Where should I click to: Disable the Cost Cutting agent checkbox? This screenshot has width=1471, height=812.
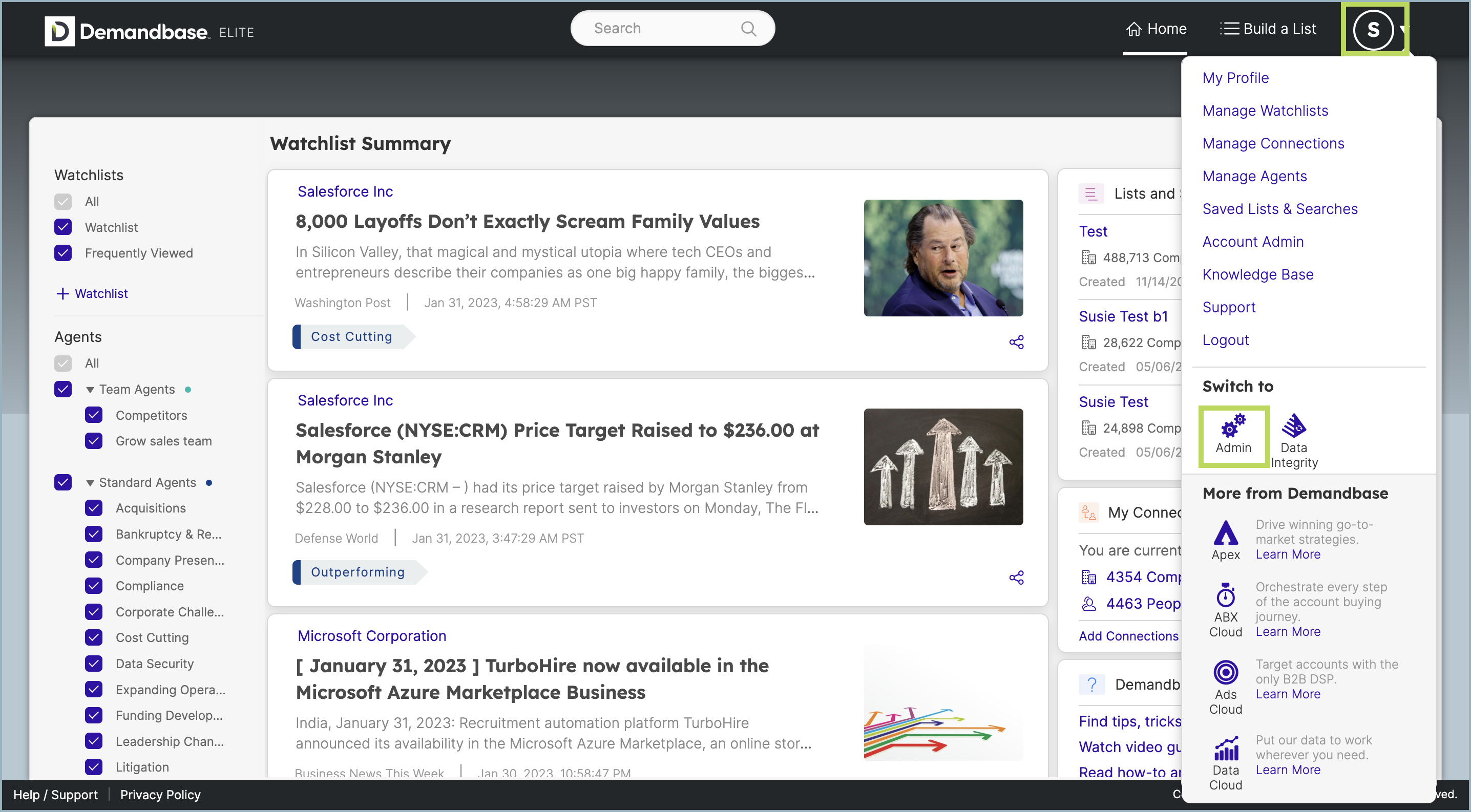[x=94, y=637]
